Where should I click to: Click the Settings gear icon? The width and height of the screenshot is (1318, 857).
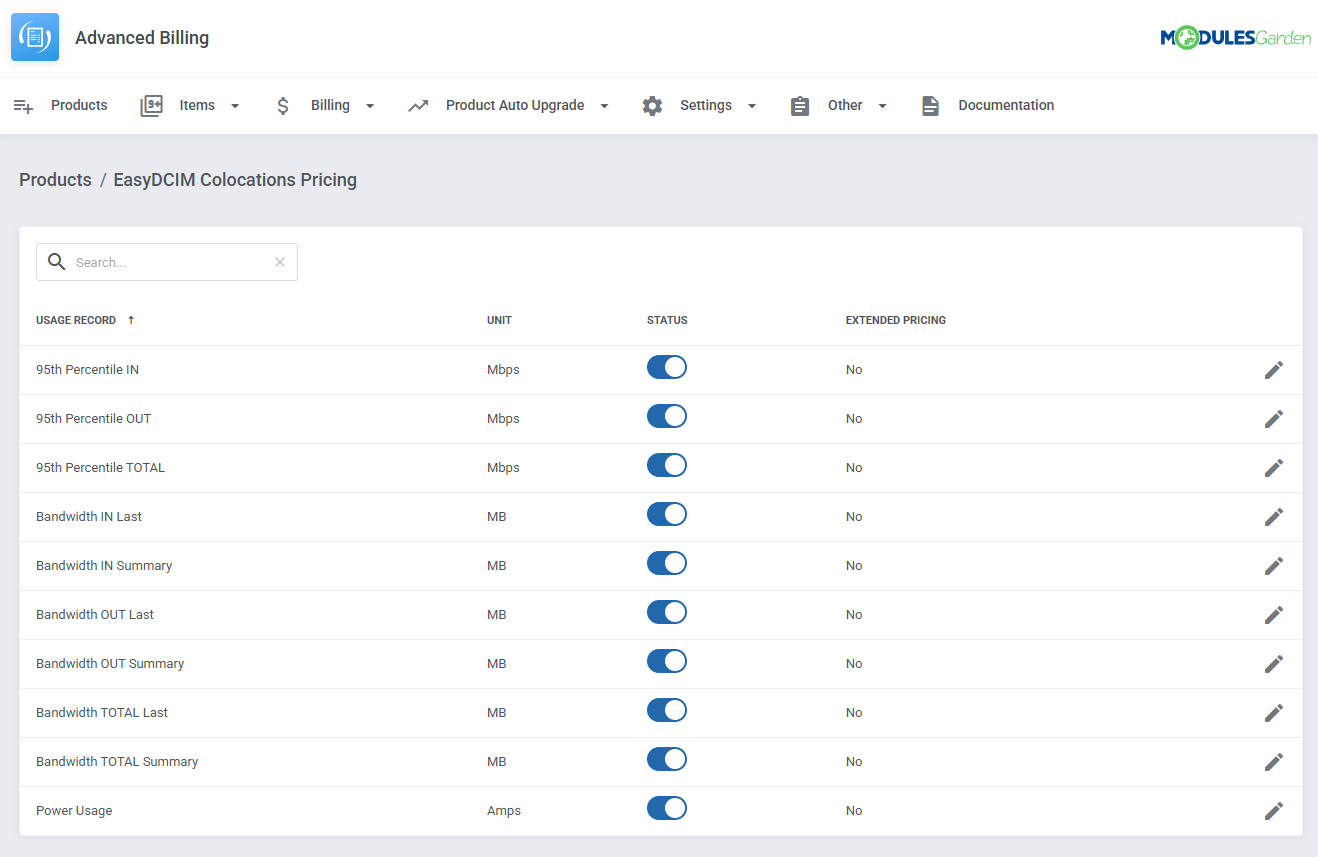tap(652, 104)
